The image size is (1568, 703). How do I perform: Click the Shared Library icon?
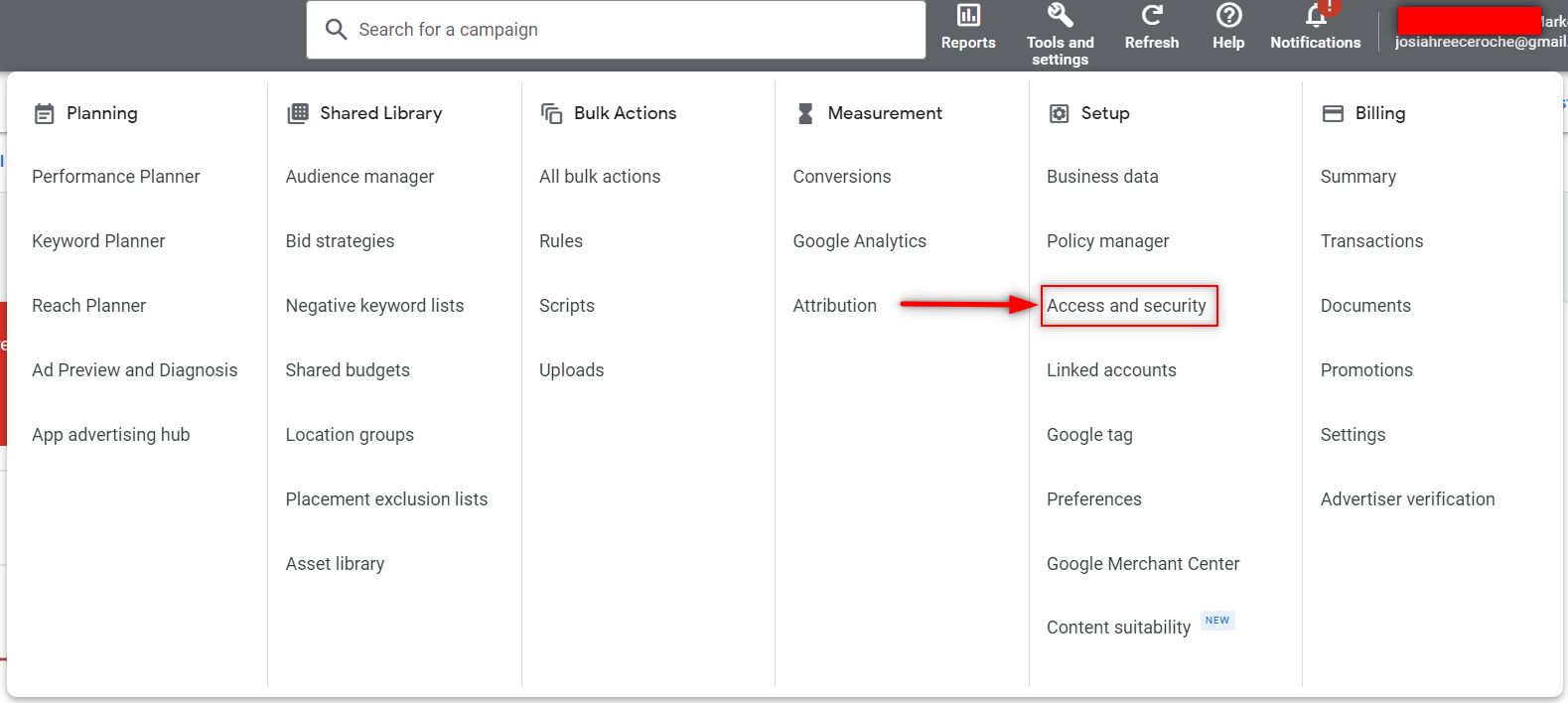tap(298, 113)
